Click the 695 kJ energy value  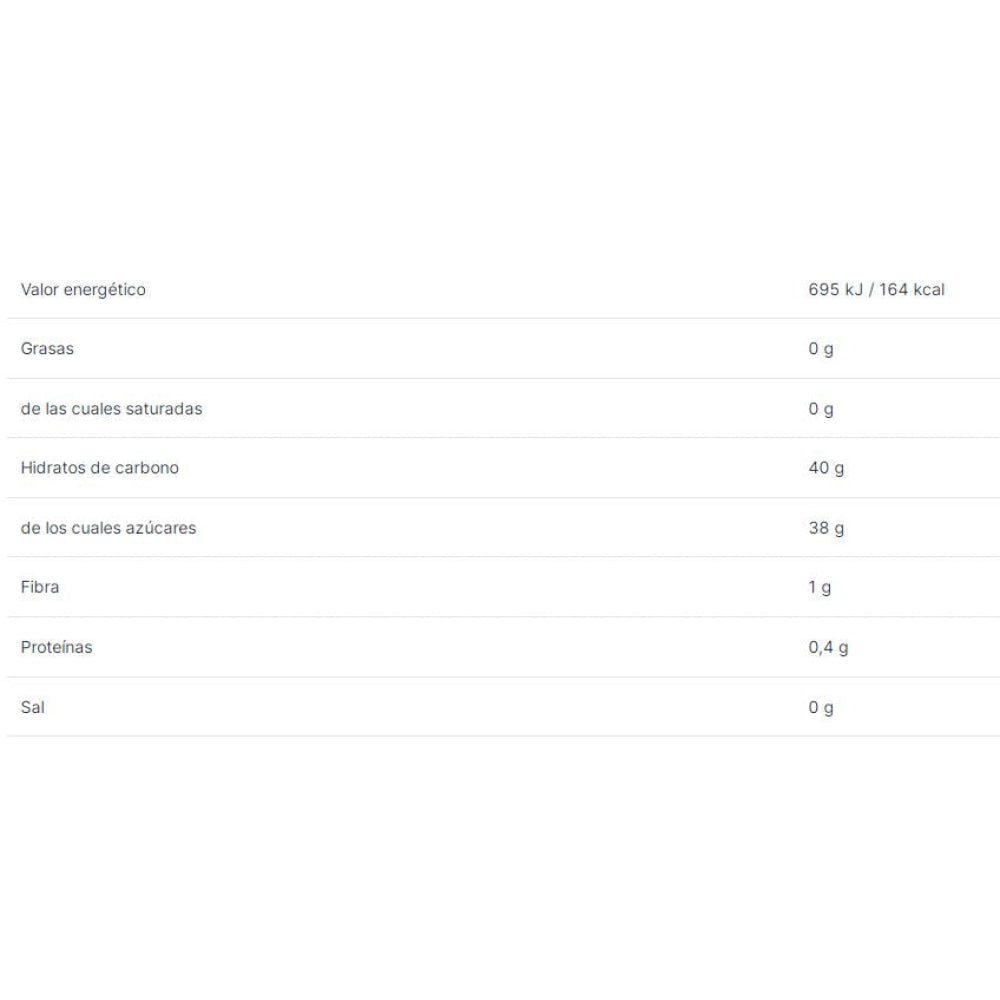tap(835, 290)
